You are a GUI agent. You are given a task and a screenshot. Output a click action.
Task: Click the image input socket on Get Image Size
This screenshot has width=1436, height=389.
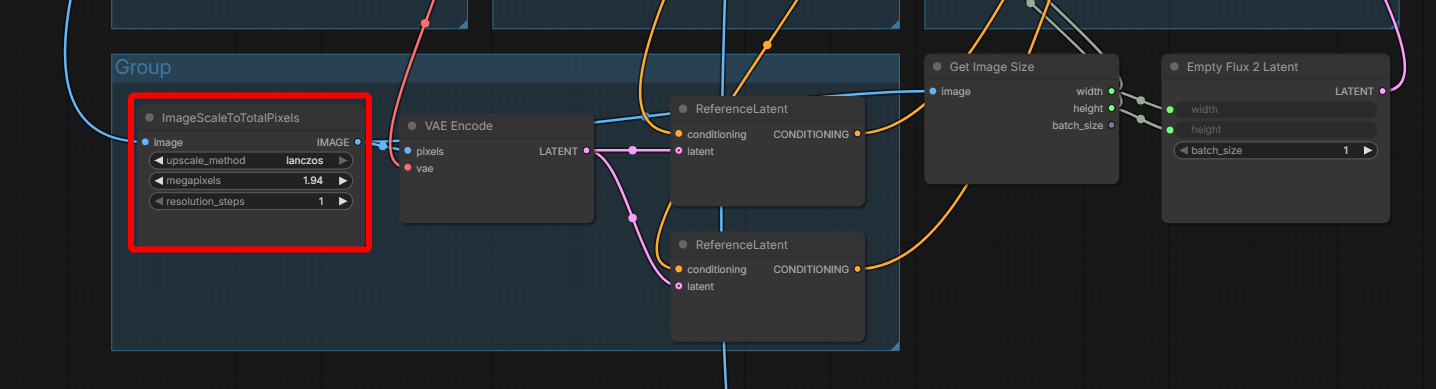click(x=933, y=91)
